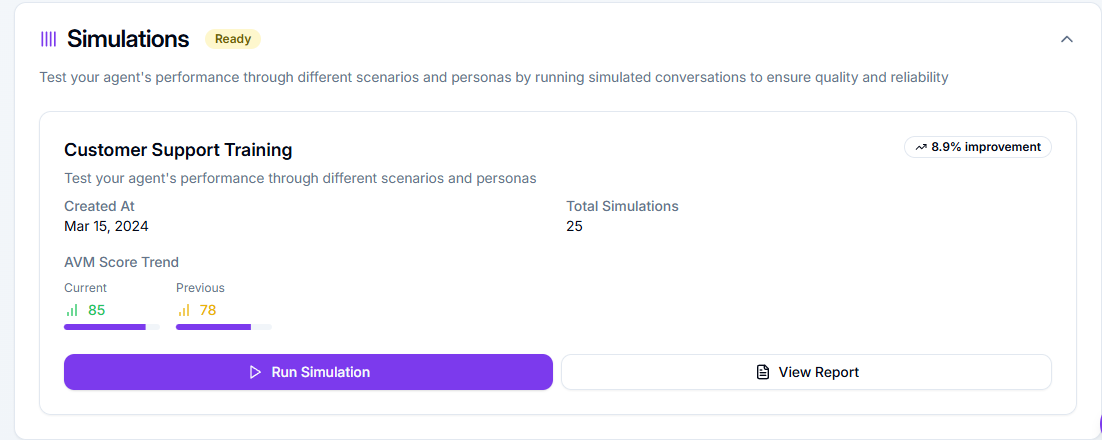Click the Simulations section heading
This screenshot has height=440, width=1102.
pyautogui.click(x=128, y=39)
